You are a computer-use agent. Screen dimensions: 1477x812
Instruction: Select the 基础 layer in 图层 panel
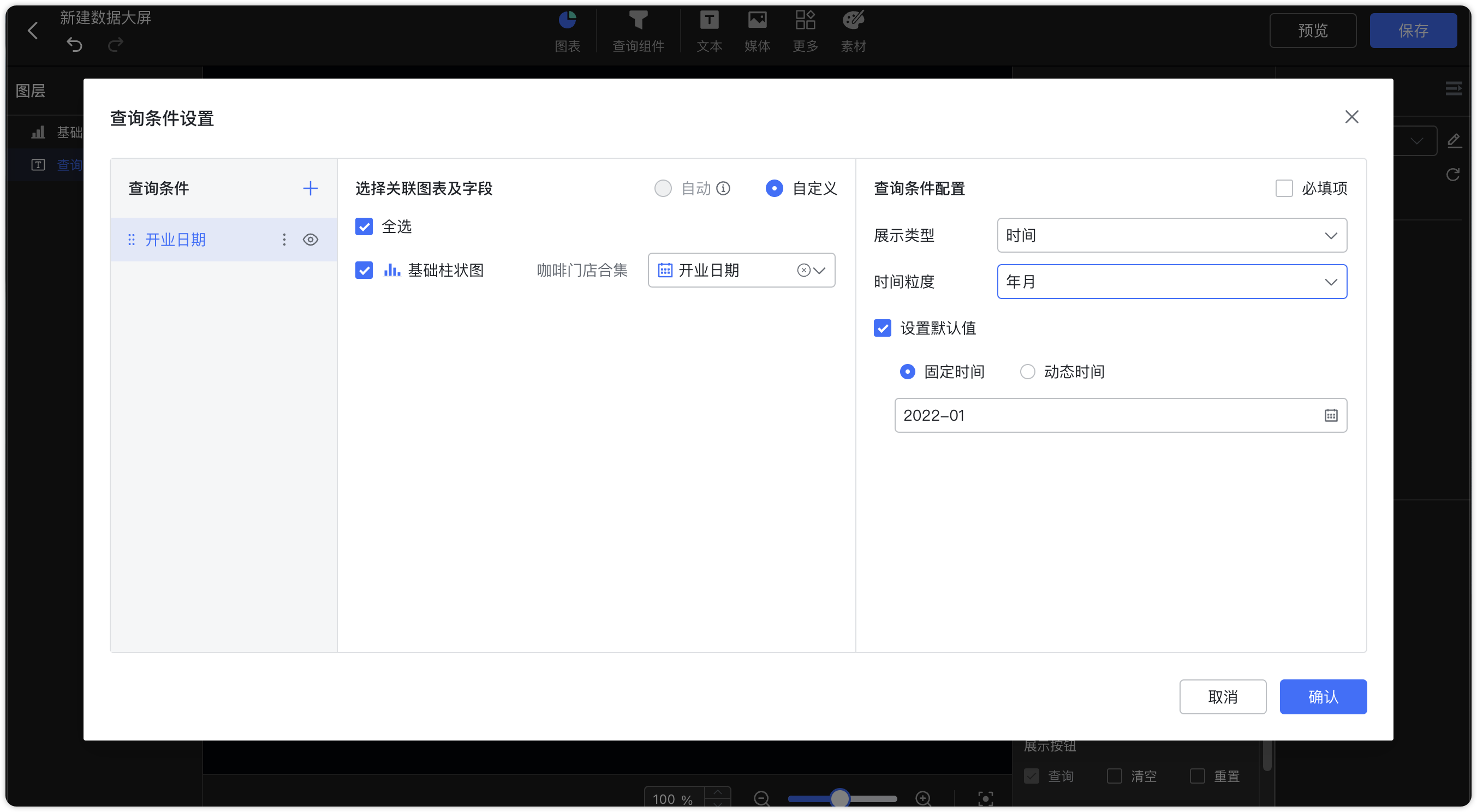click(x=46, y=133)
